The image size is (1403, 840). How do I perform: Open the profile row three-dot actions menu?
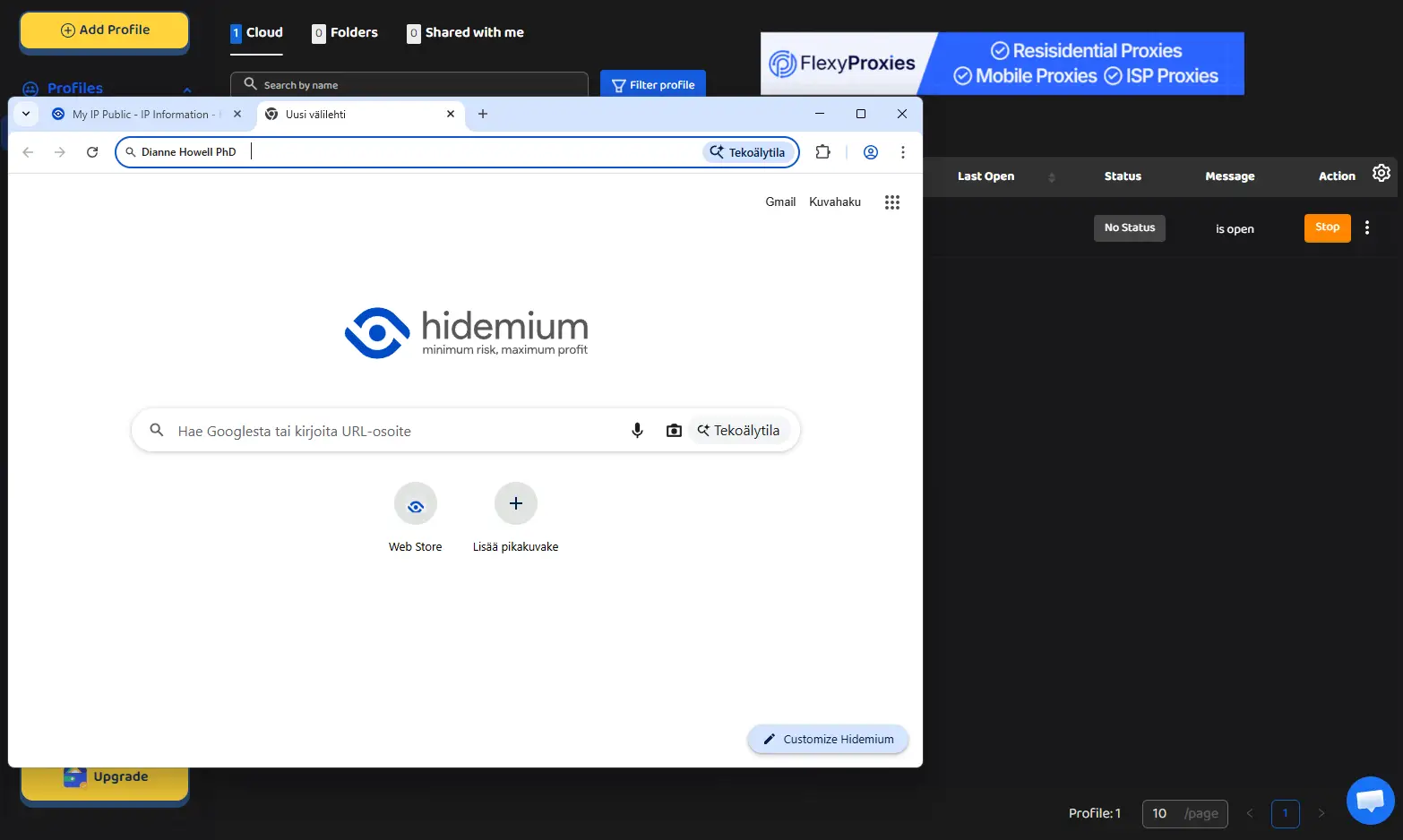coord(1366,227)
